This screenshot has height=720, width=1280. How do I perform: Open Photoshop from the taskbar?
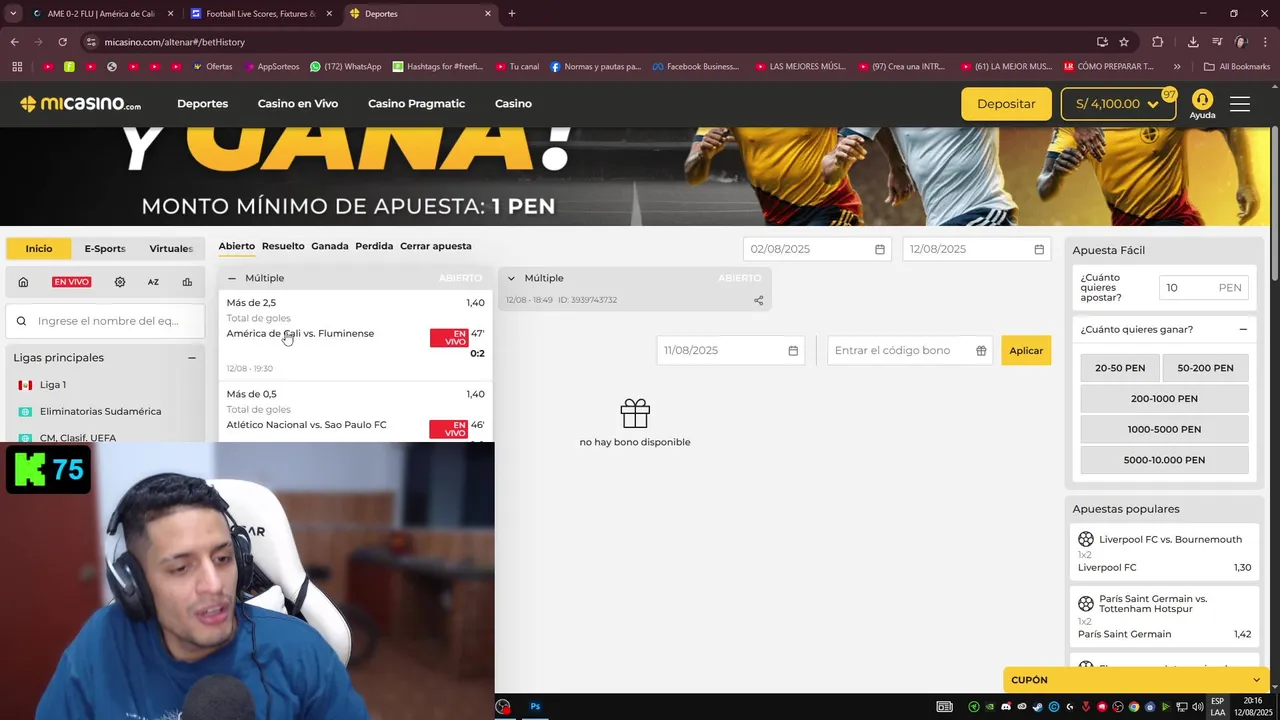point(535,706)
